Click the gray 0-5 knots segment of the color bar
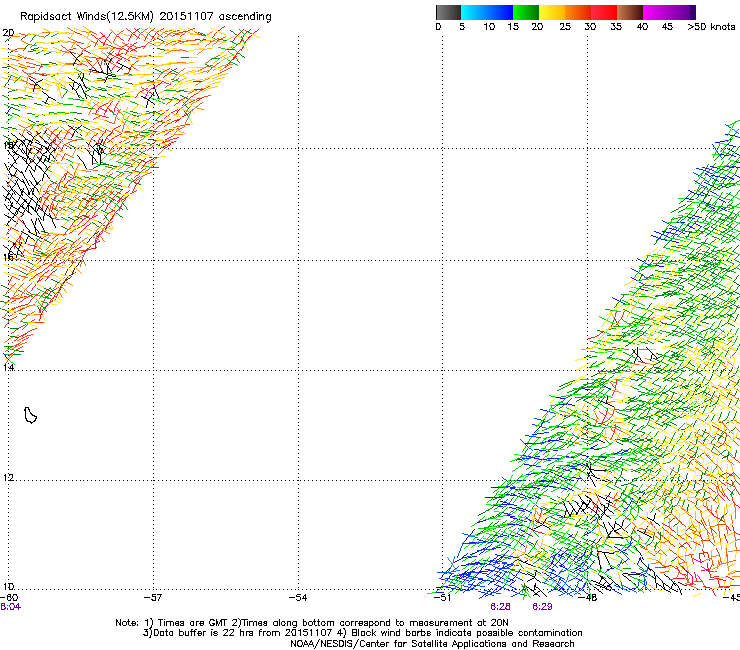 pos(448,12)
